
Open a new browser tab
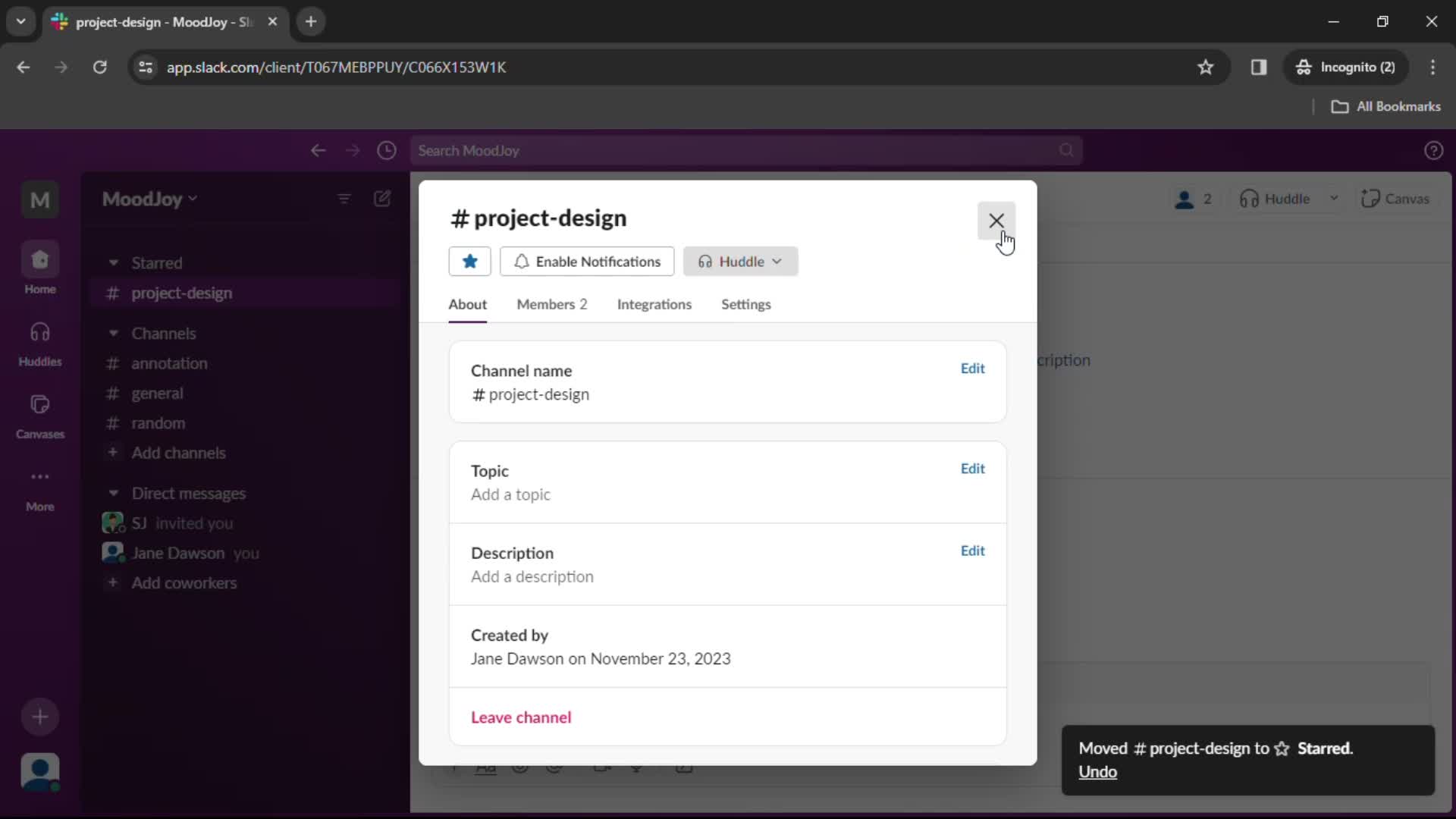(311, 22)
